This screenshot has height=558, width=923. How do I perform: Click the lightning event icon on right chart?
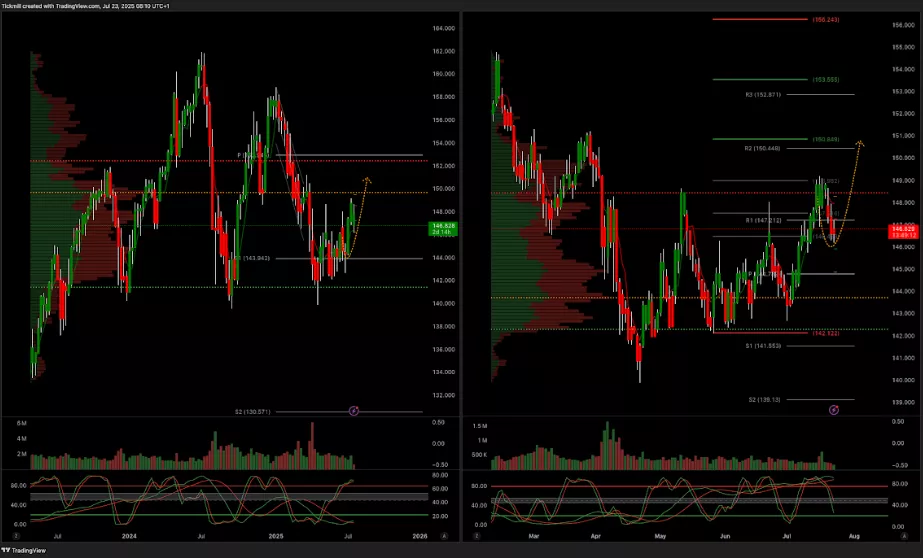pos(832,410)
